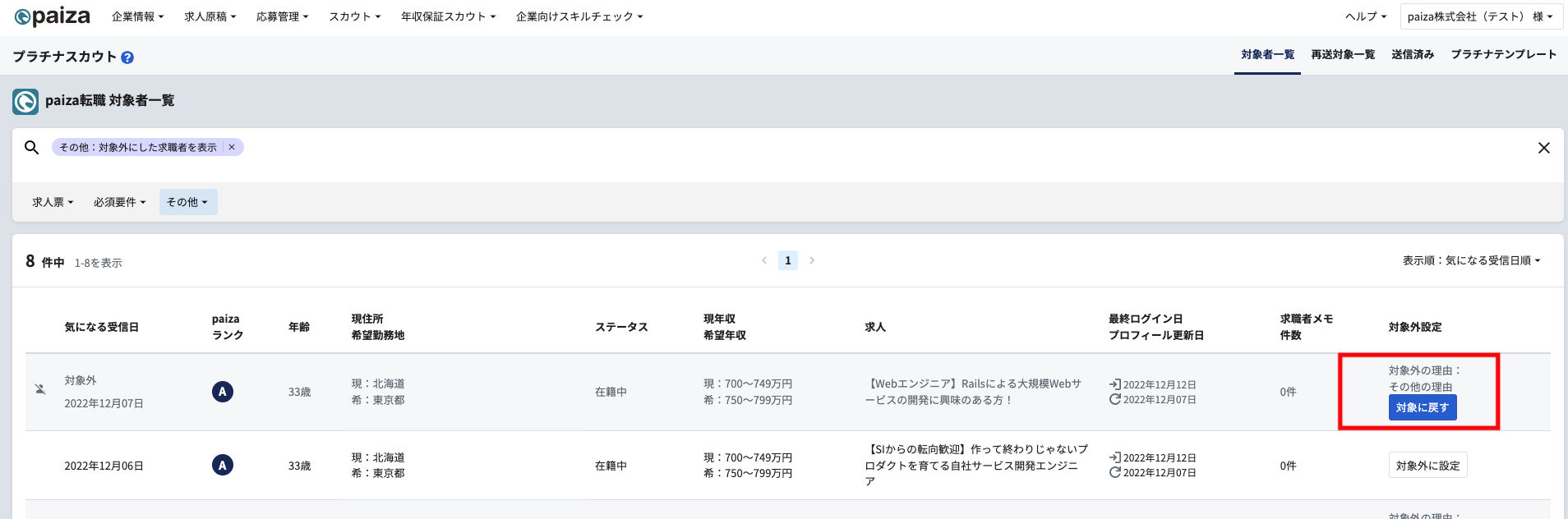Image resolution: width=1568 pixels, height=519 pixels.
Task: Open the help question mark beside プラチナスカウト
Action: 127,57
